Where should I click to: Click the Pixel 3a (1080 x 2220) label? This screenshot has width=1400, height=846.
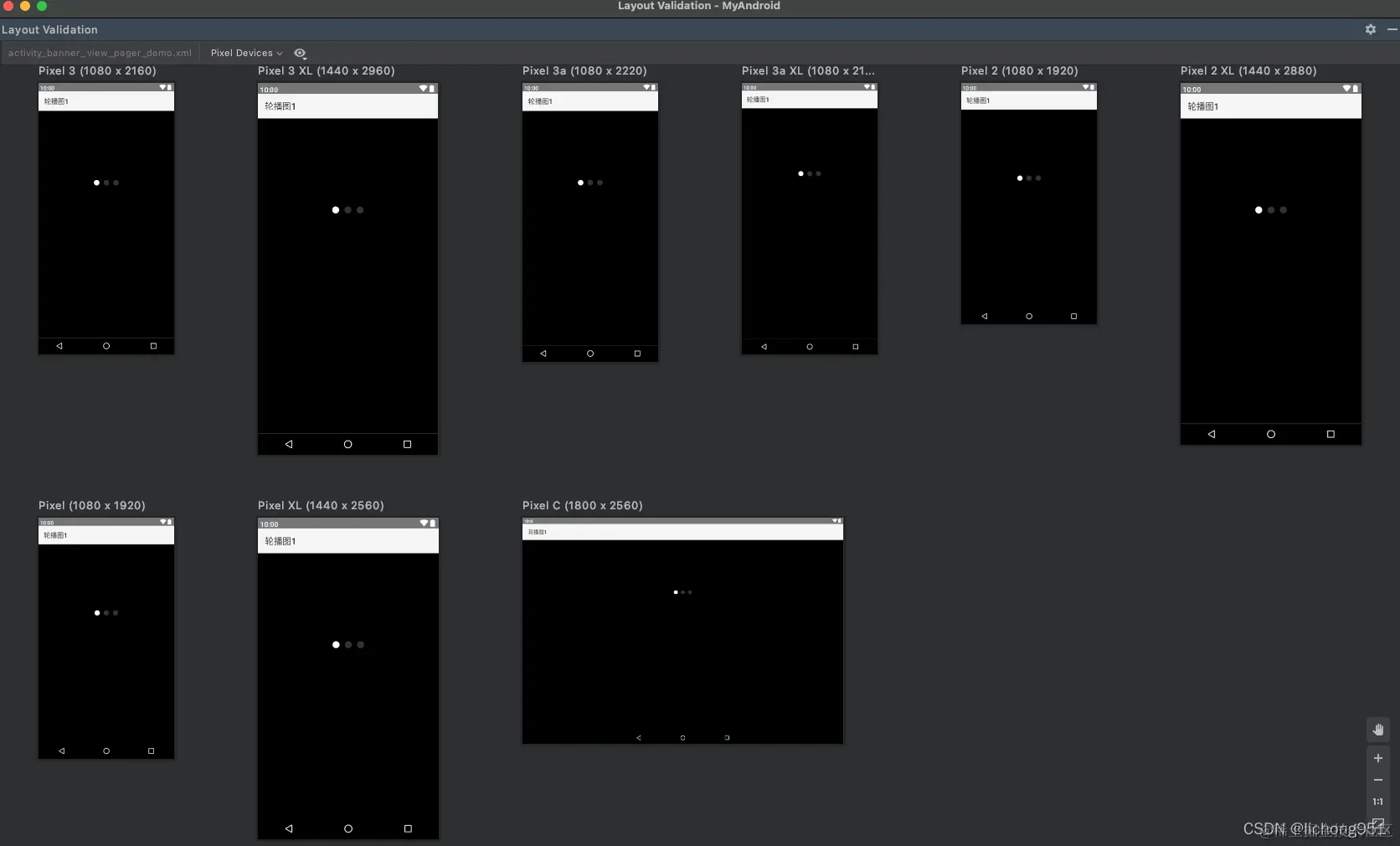[584, 70]
